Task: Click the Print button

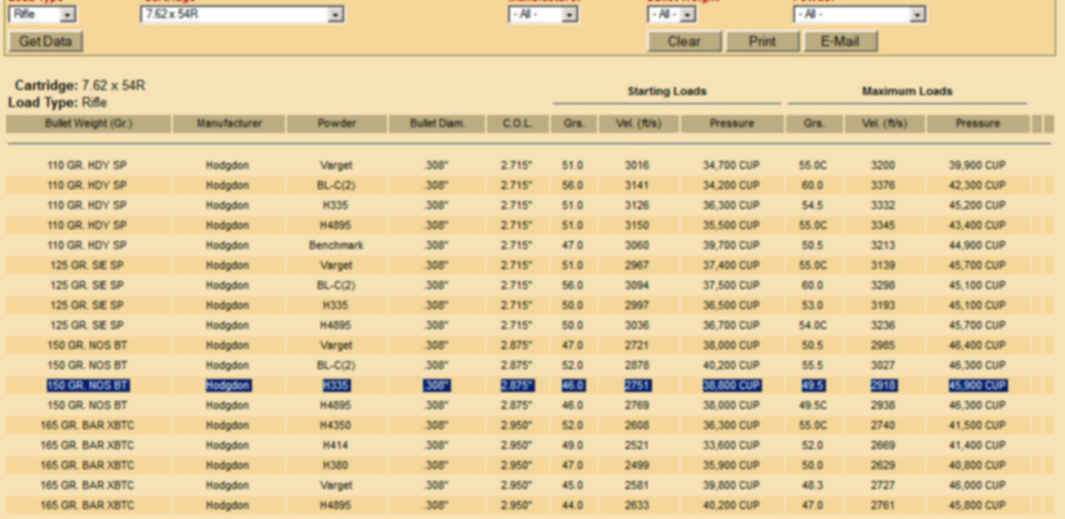Action: point(762,42)
